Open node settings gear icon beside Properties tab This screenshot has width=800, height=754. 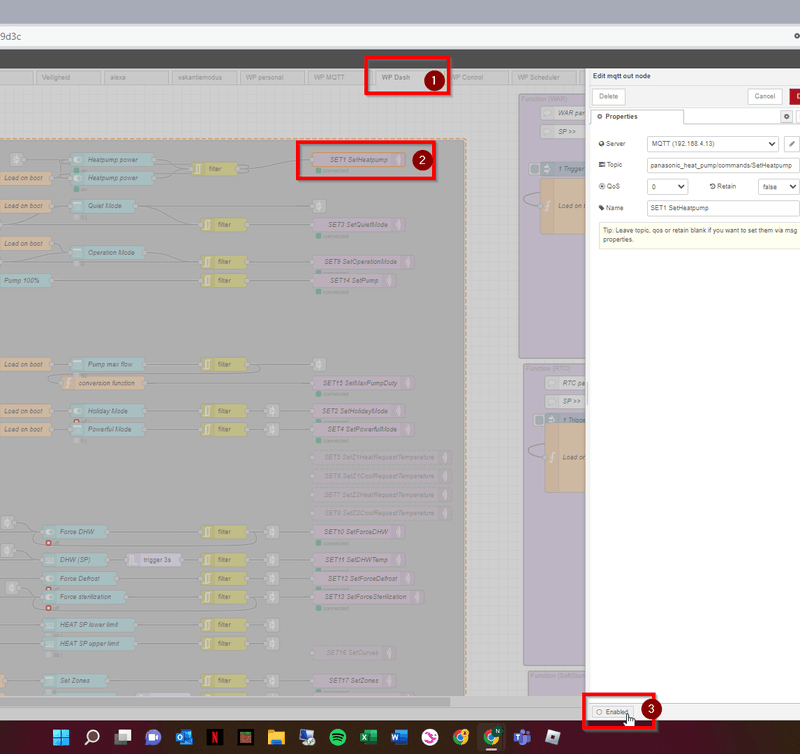[786, 116]
